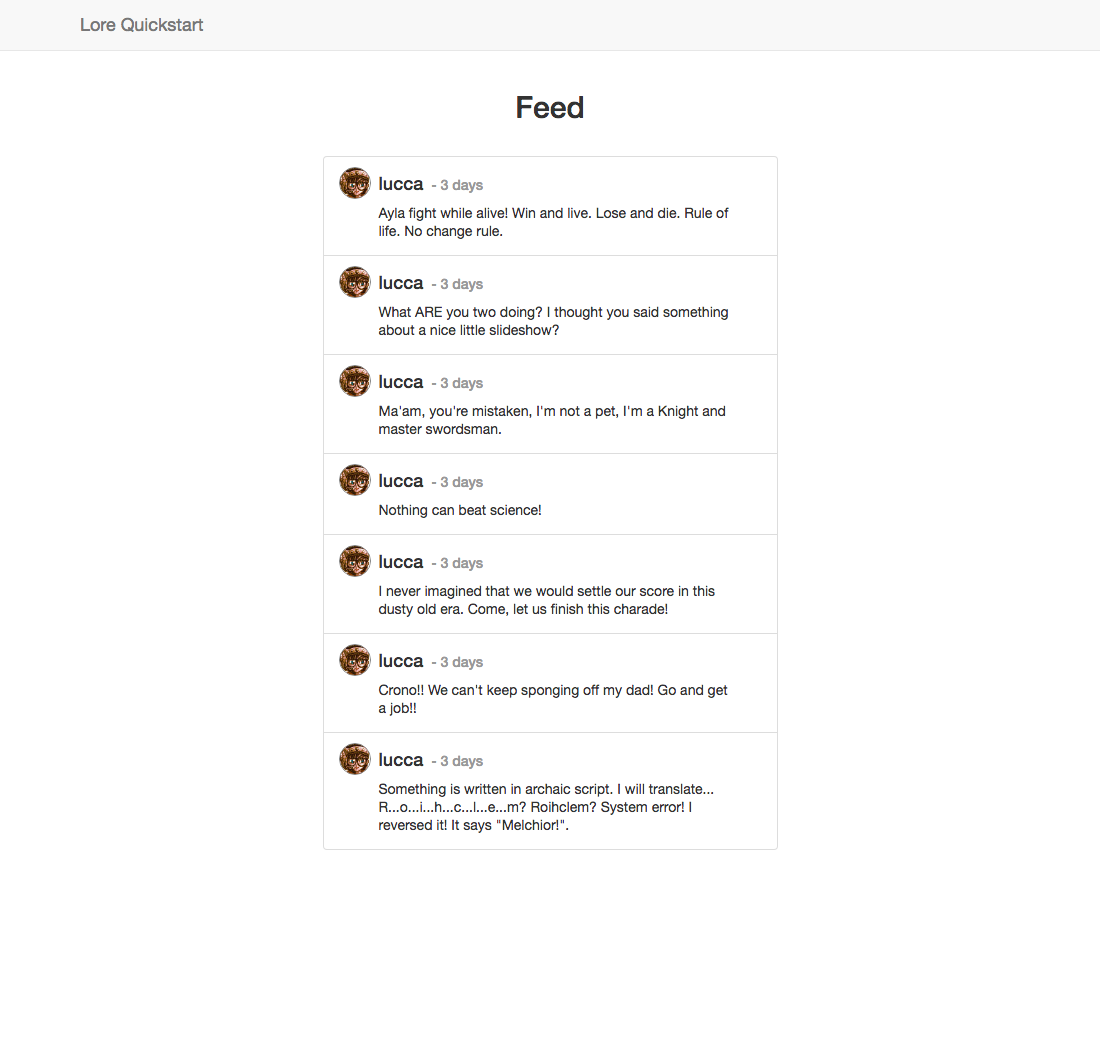Click lucca's avatar on the Knight swordsman post
1100x1057 pixels.
355,381
